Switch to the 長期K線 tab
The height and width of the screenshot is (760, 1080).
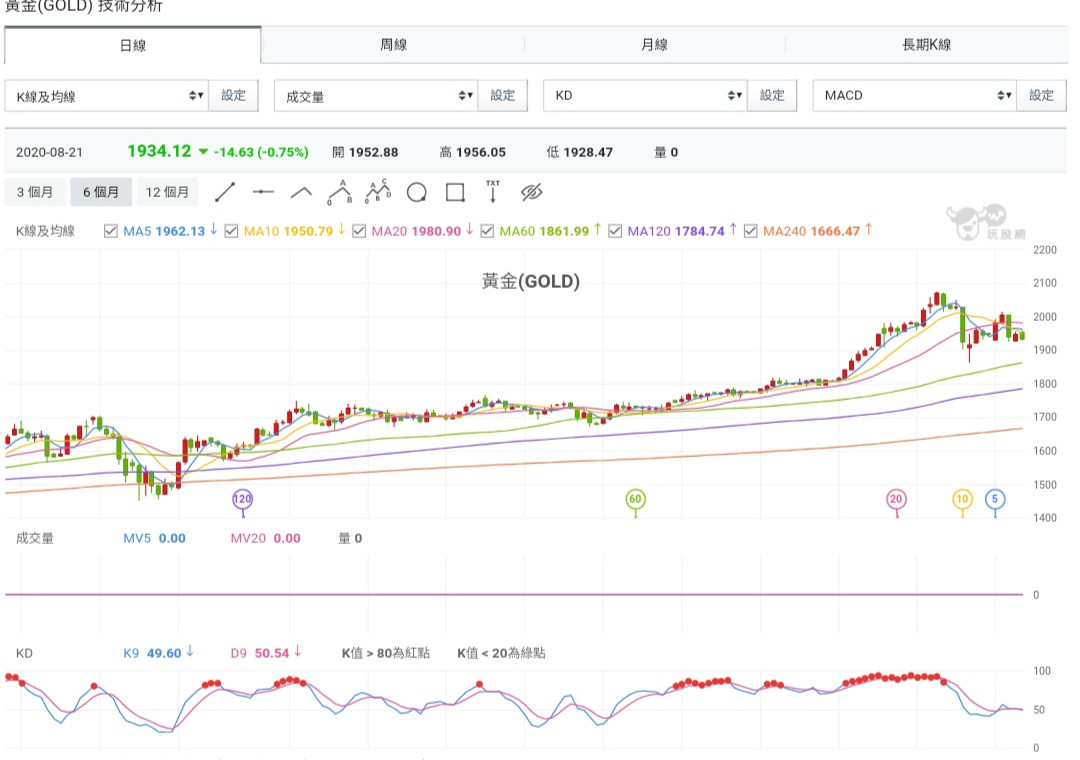(x=926, y=45)
